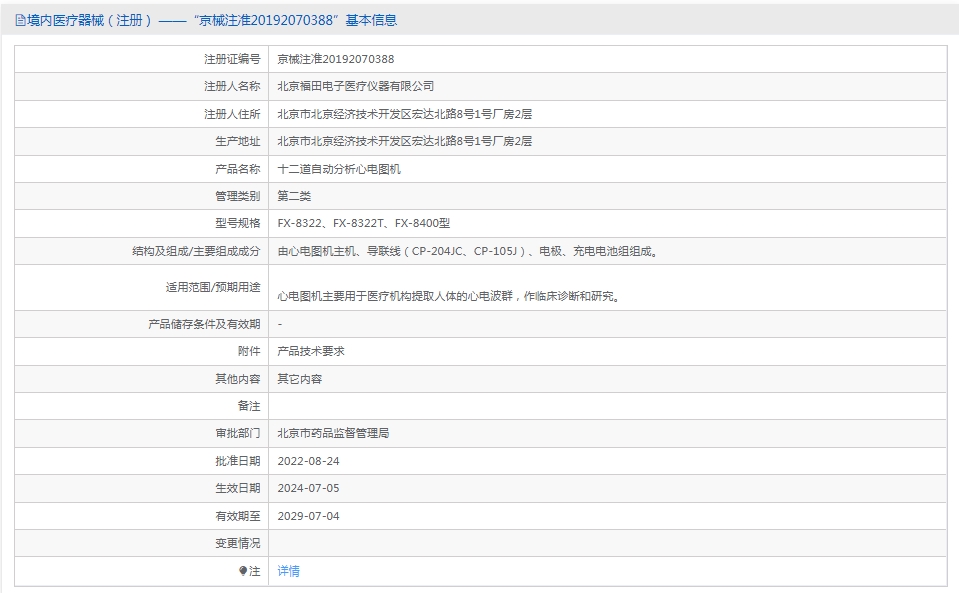Screen dimensions: 959x593
Task: Click the 有效期至 label
Action: (x=237, y=517)
